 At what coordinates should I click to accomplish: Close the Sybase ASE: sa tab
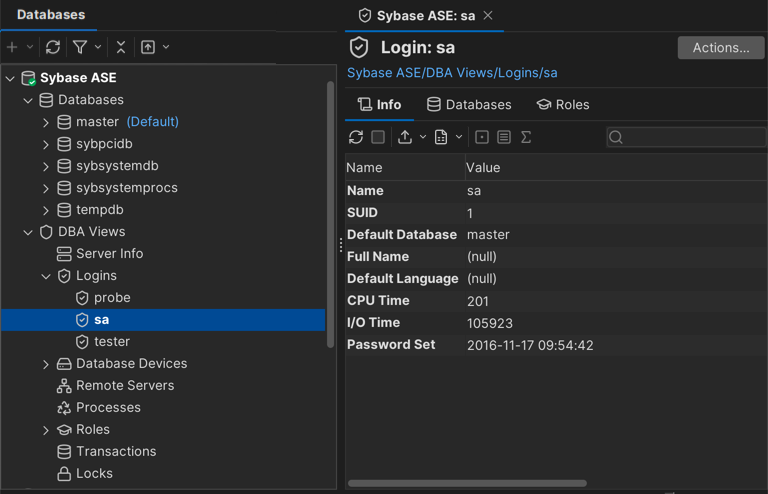(x=488, y=16)
